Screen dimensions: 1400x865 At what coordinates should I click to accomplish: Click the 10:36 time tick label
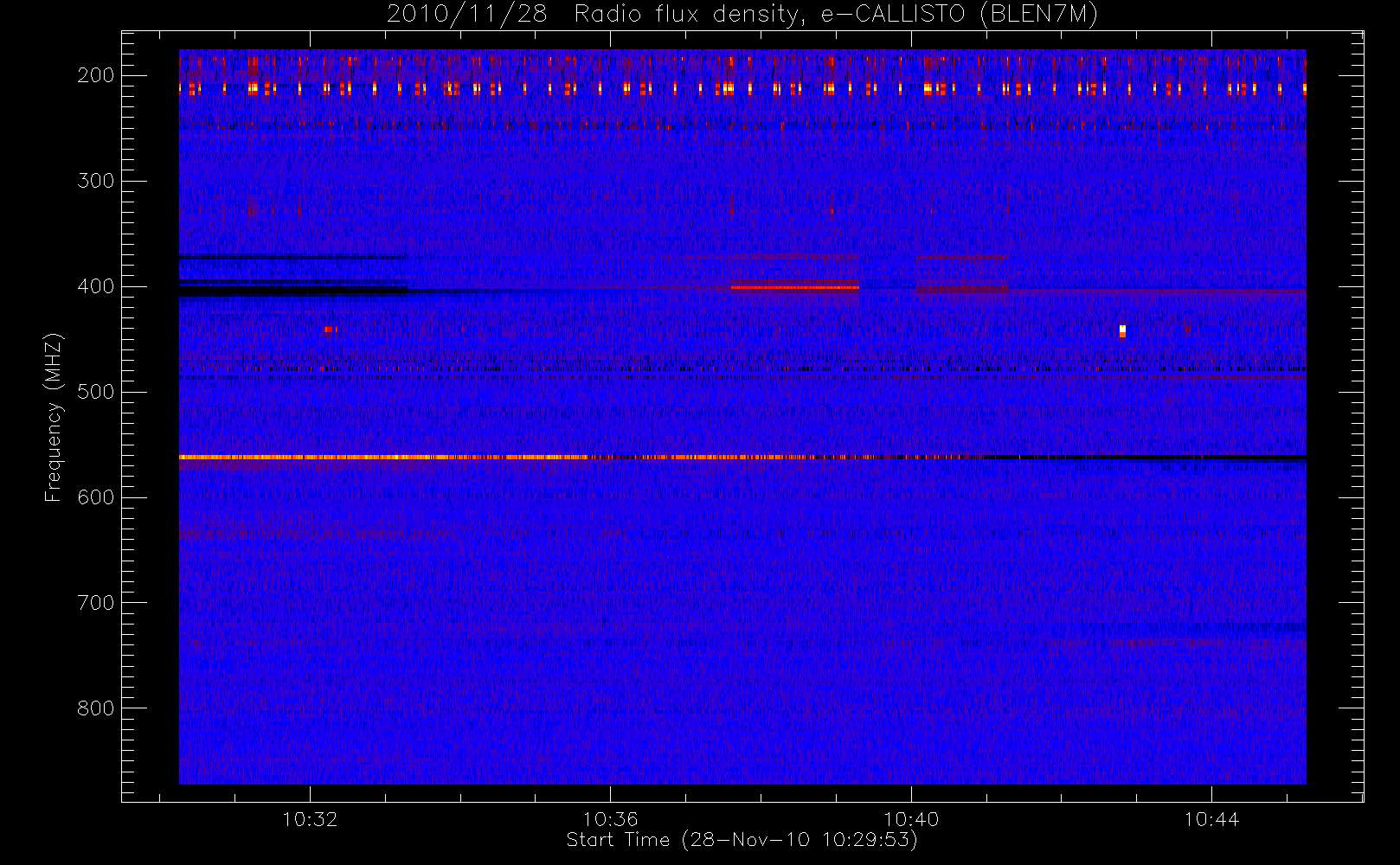coord(610,819)
